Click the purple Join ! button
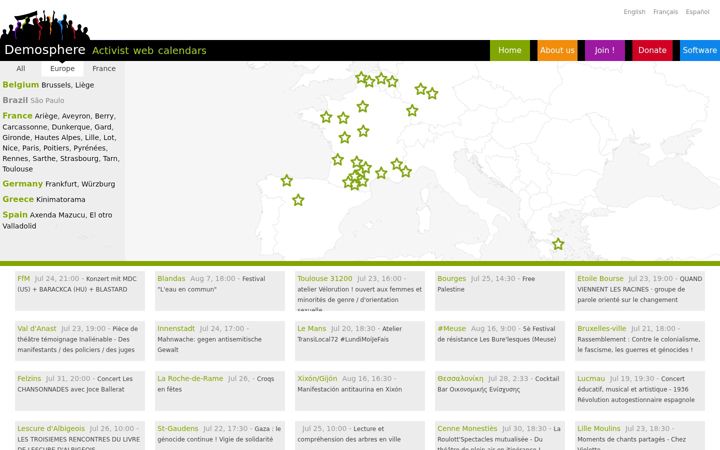 [x=604, y=50]
